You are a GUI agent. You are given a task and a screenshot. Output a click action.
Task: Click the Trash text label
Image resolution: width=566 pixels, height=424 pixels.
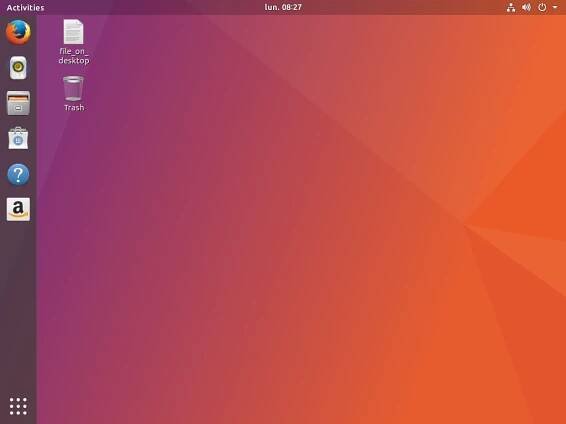coord(74,108)
